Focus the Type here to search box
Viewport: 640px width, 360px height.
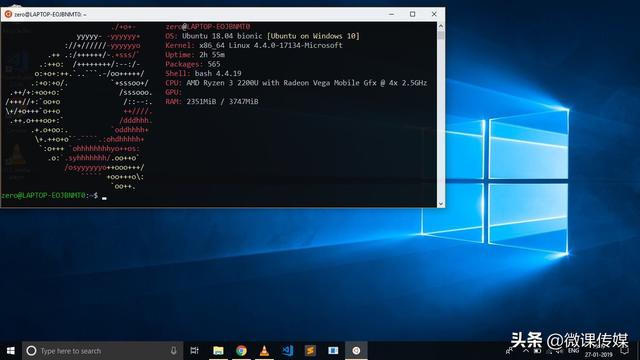(x=102, y=351)
